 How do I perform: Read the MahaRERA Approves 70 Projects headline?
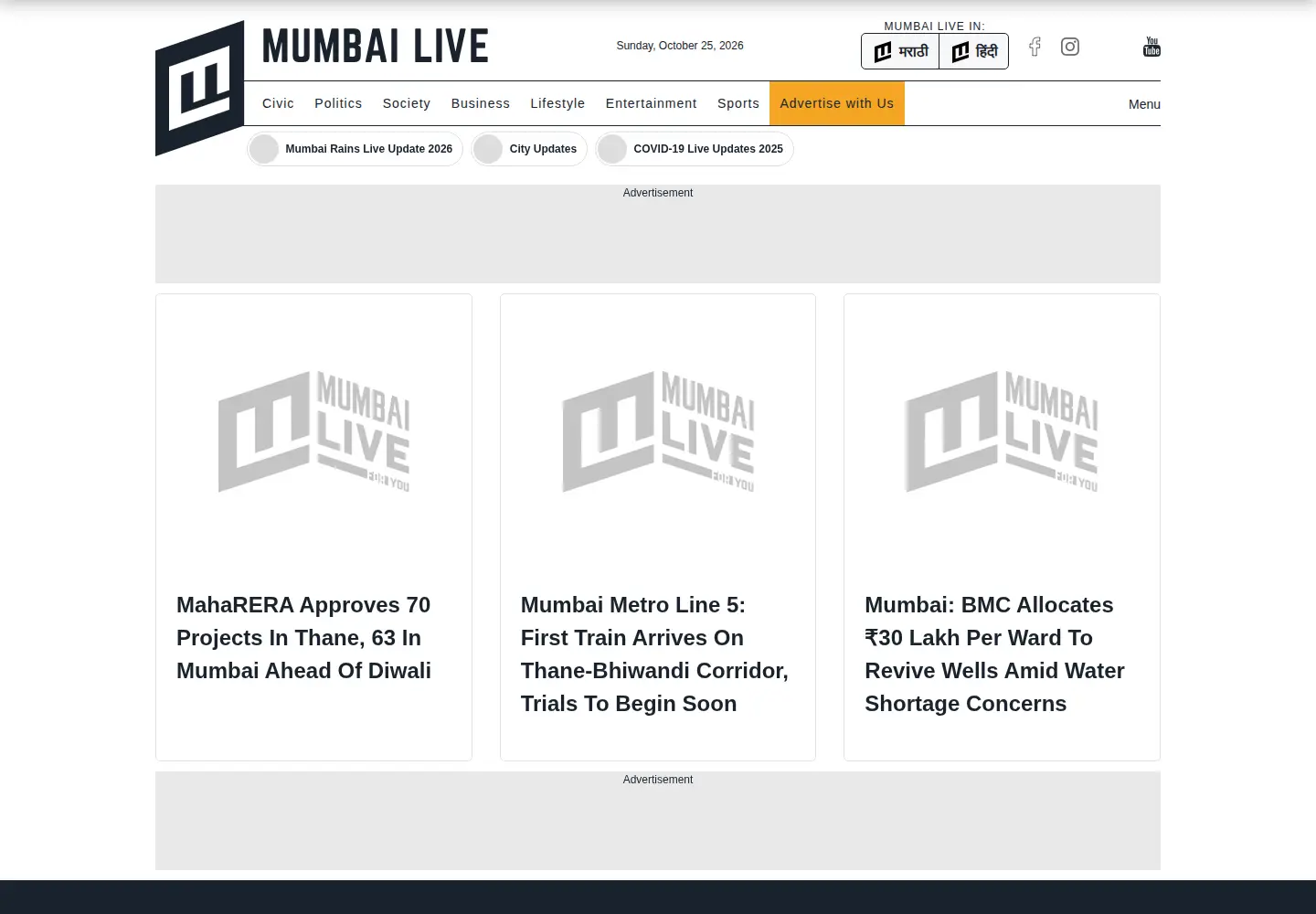tap(303, 638)
